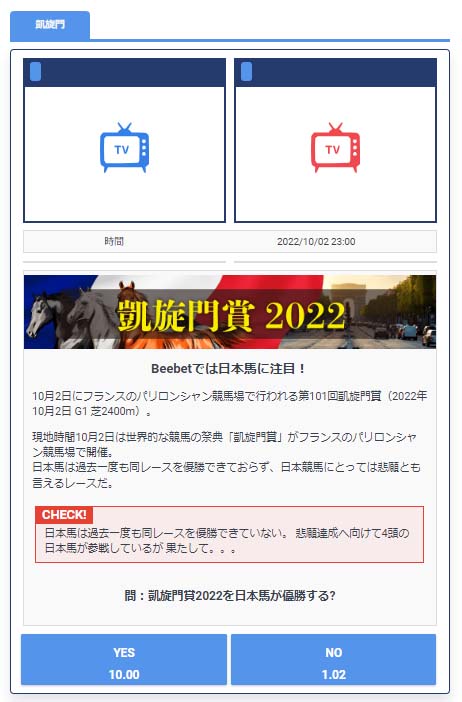This screenshot has height=702, width=462.
Task: Click the left panel dark blue header
Action: [x=124, y=73]
